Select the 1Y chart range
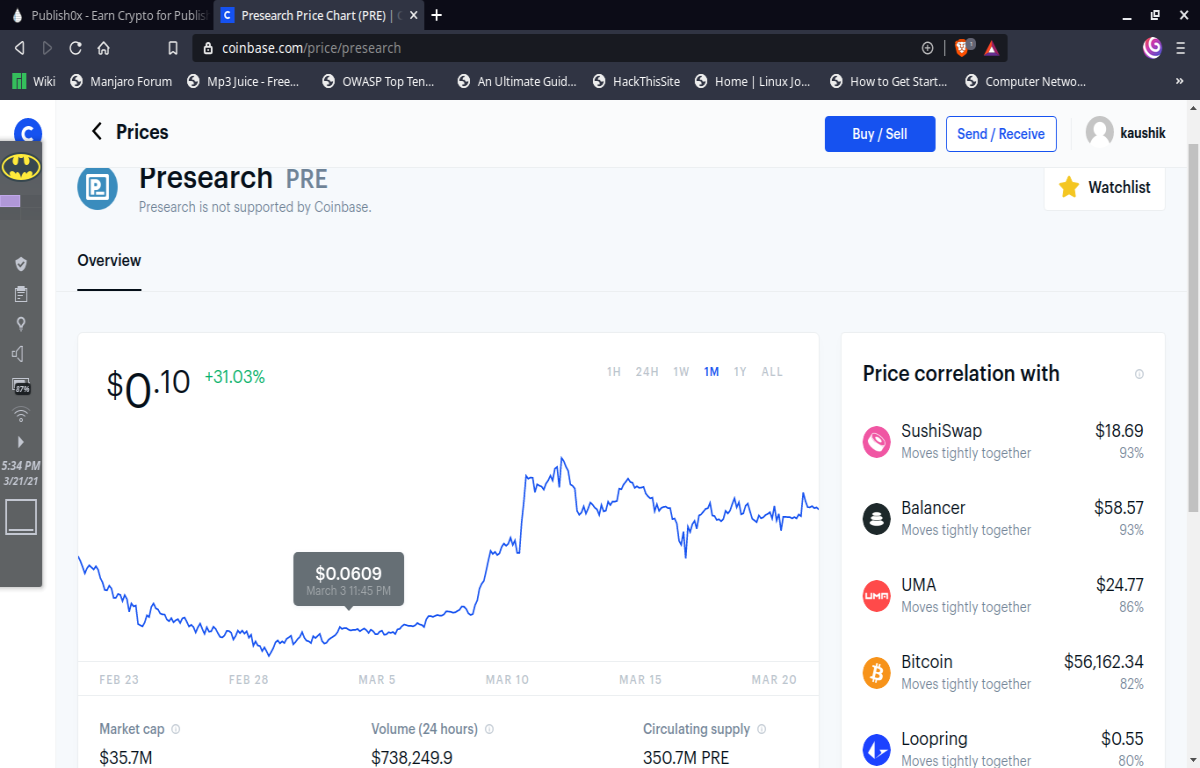Screen dimensions: 1200x768 [x=740, y=372]
